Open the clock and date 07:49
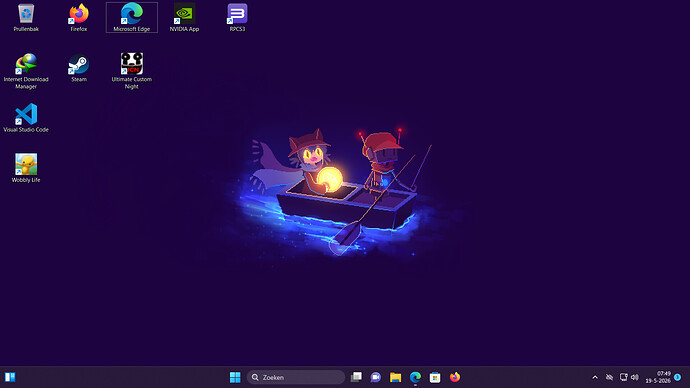 (x=658, y=377)
